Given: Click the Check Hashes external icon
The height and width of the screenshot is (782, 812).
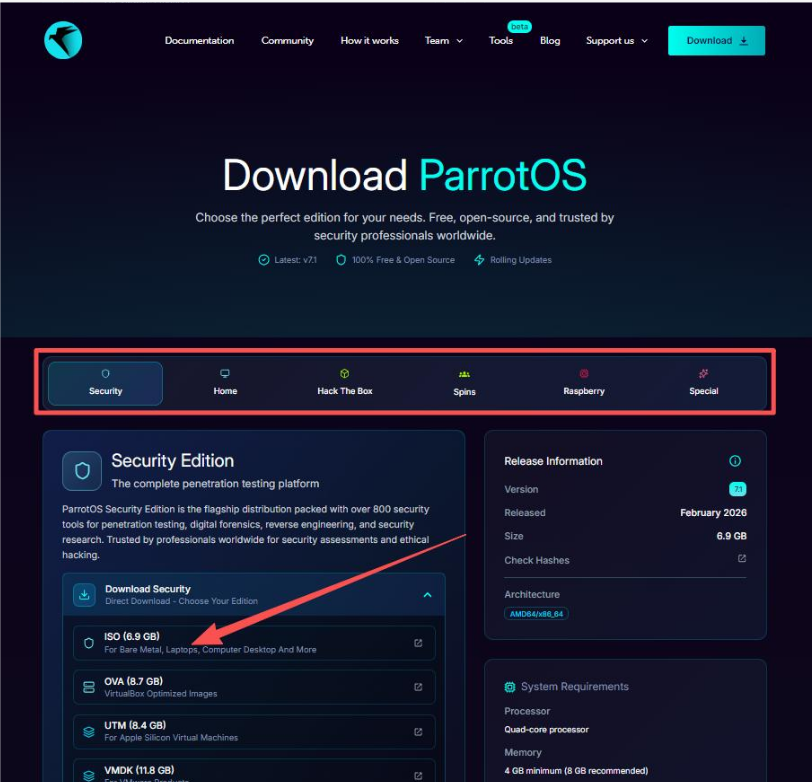Looking at the screenshot, I should click(x=742, y=558).
